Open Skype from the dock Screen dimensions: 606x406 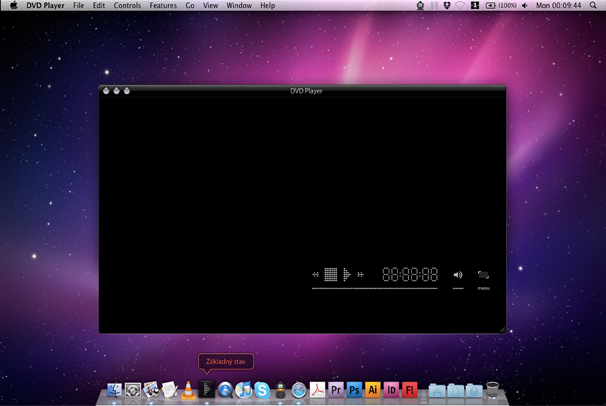click(262, 391)
